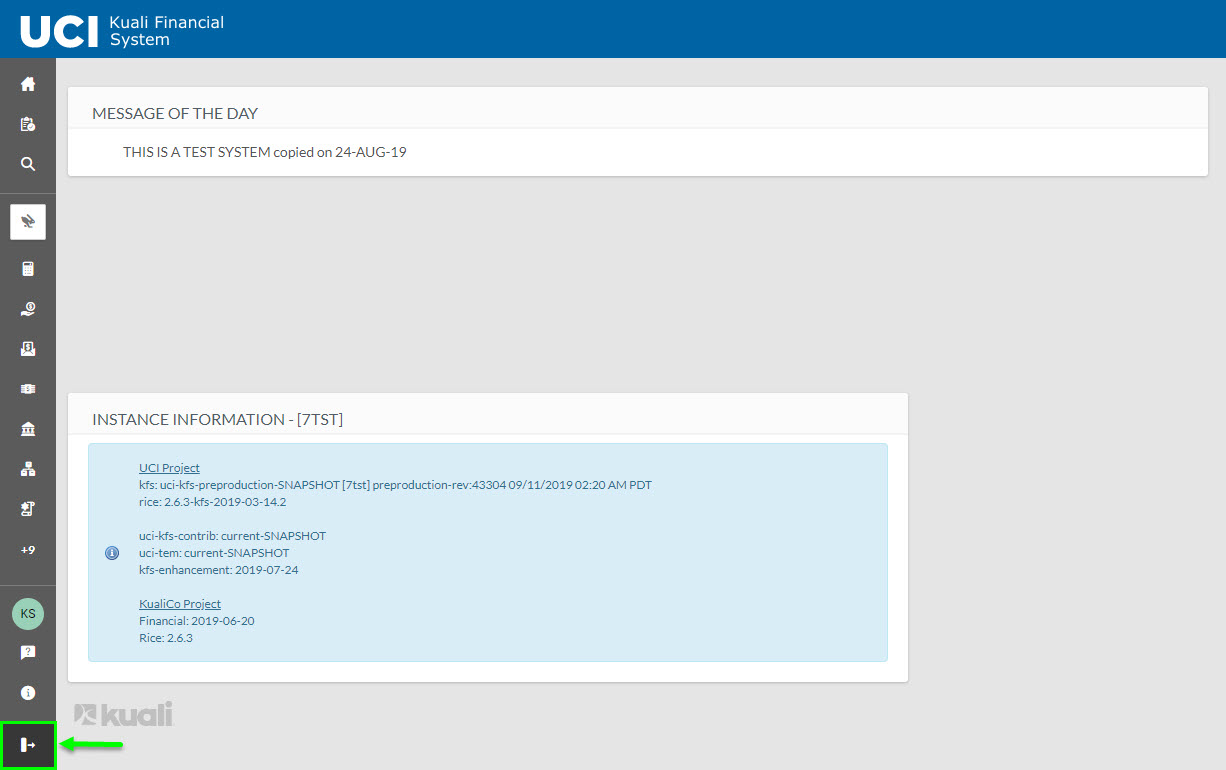Click the INSTANCE INFORMATION - [7TST] heading
Image resolution: width=1226 pixels, height=770 pixels.
(217, 420)
